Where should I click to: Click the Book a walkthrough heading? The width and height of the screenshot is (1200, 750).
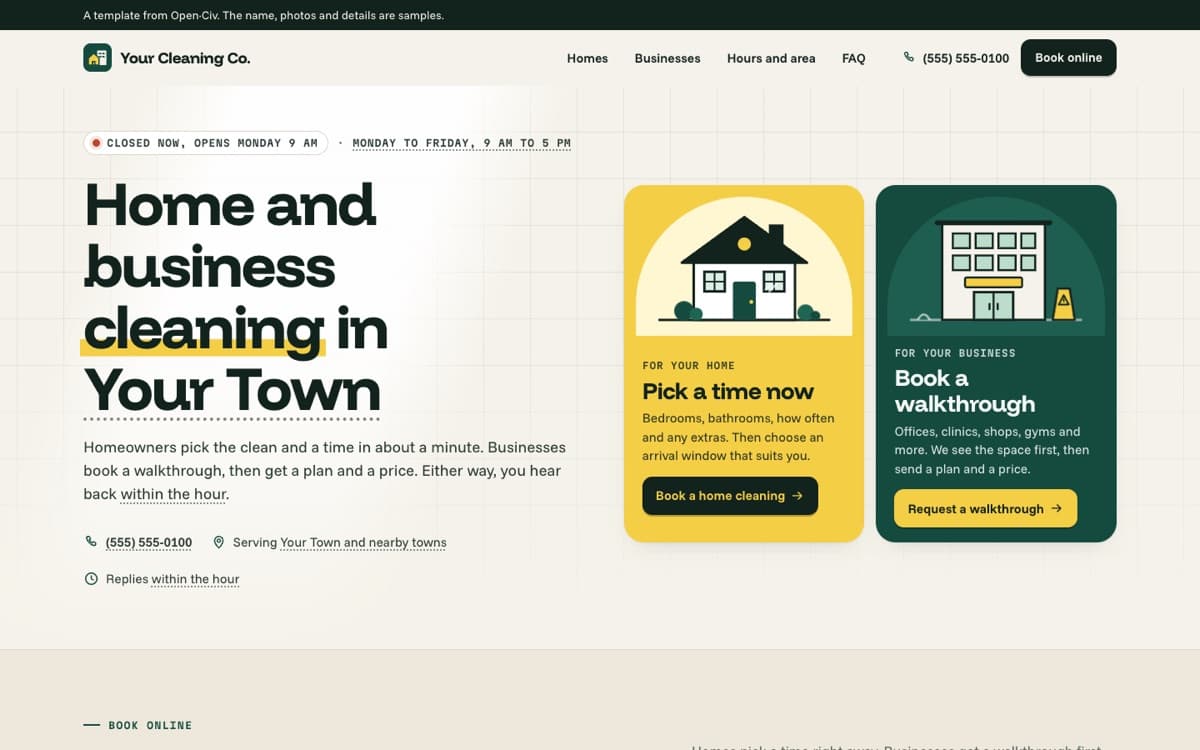[965, 391]
